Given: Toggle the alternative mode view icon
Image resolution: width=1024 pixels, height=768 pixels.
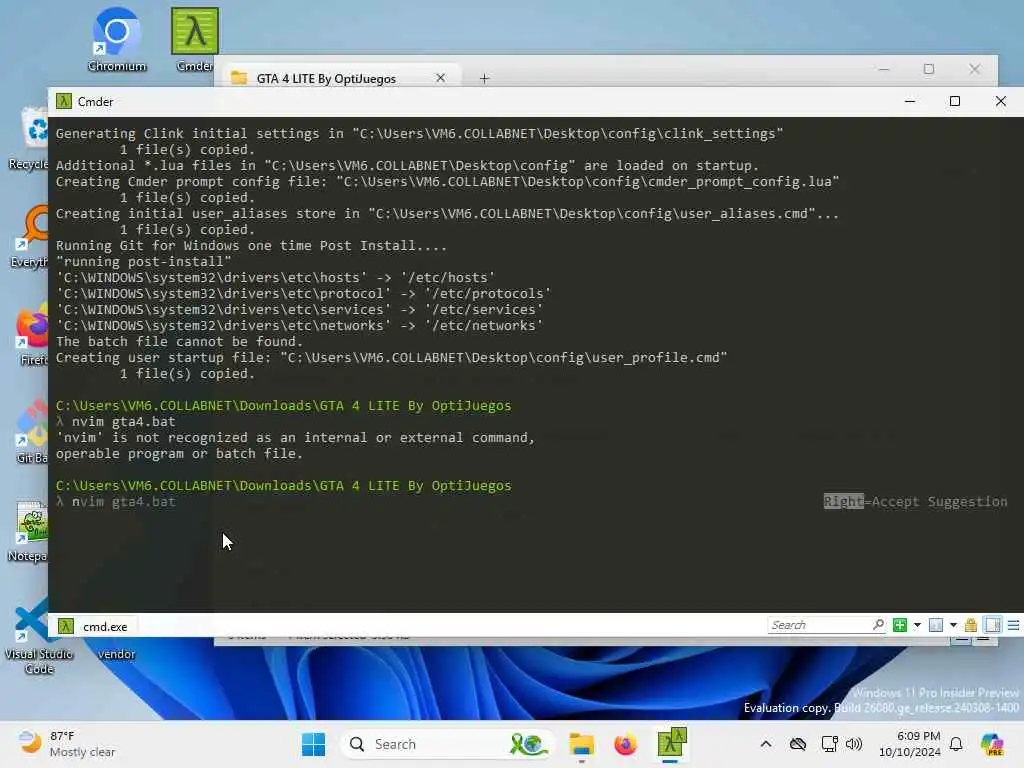Looking at the screenshot, I should coord(993,625).
